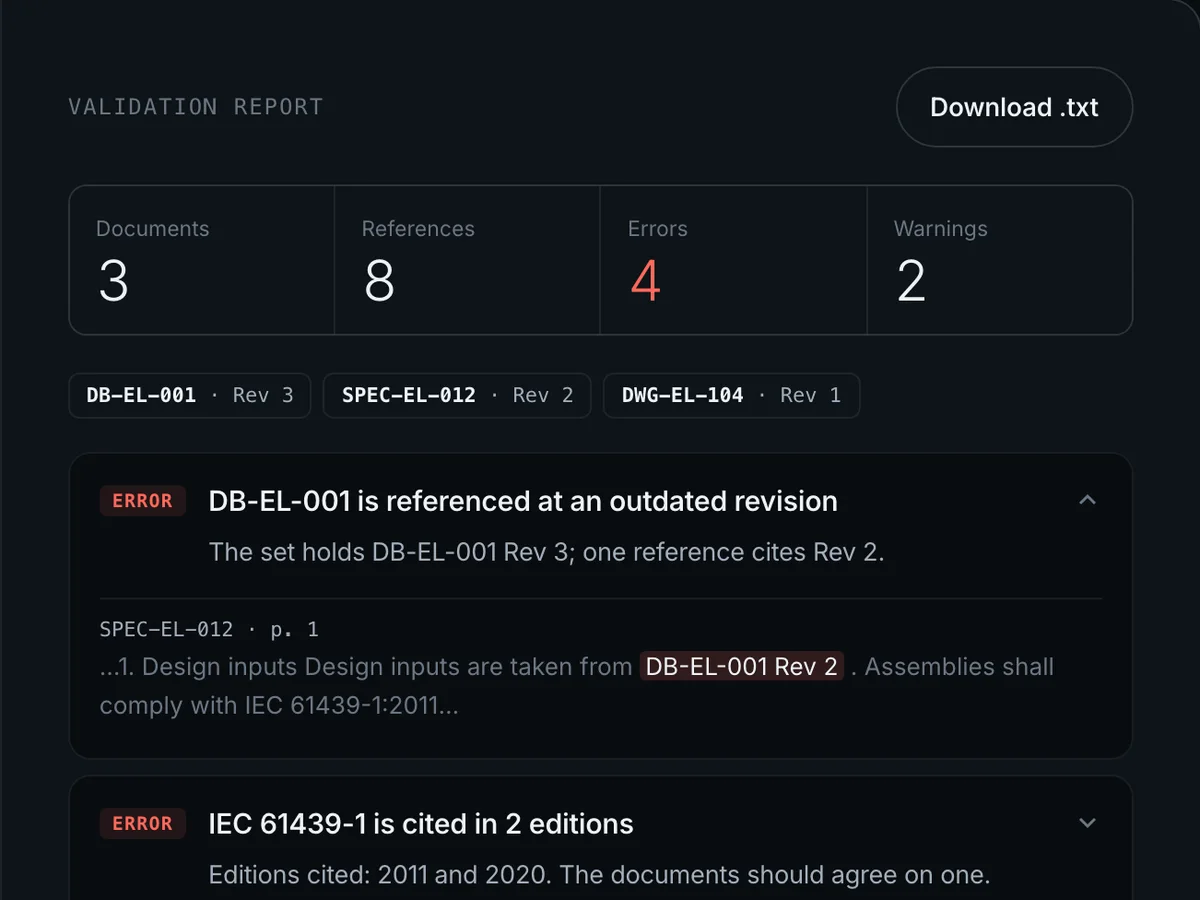Select the DB-EL-001 Rev 3 document chip
1200x900 pixels.
coord(190,395)
